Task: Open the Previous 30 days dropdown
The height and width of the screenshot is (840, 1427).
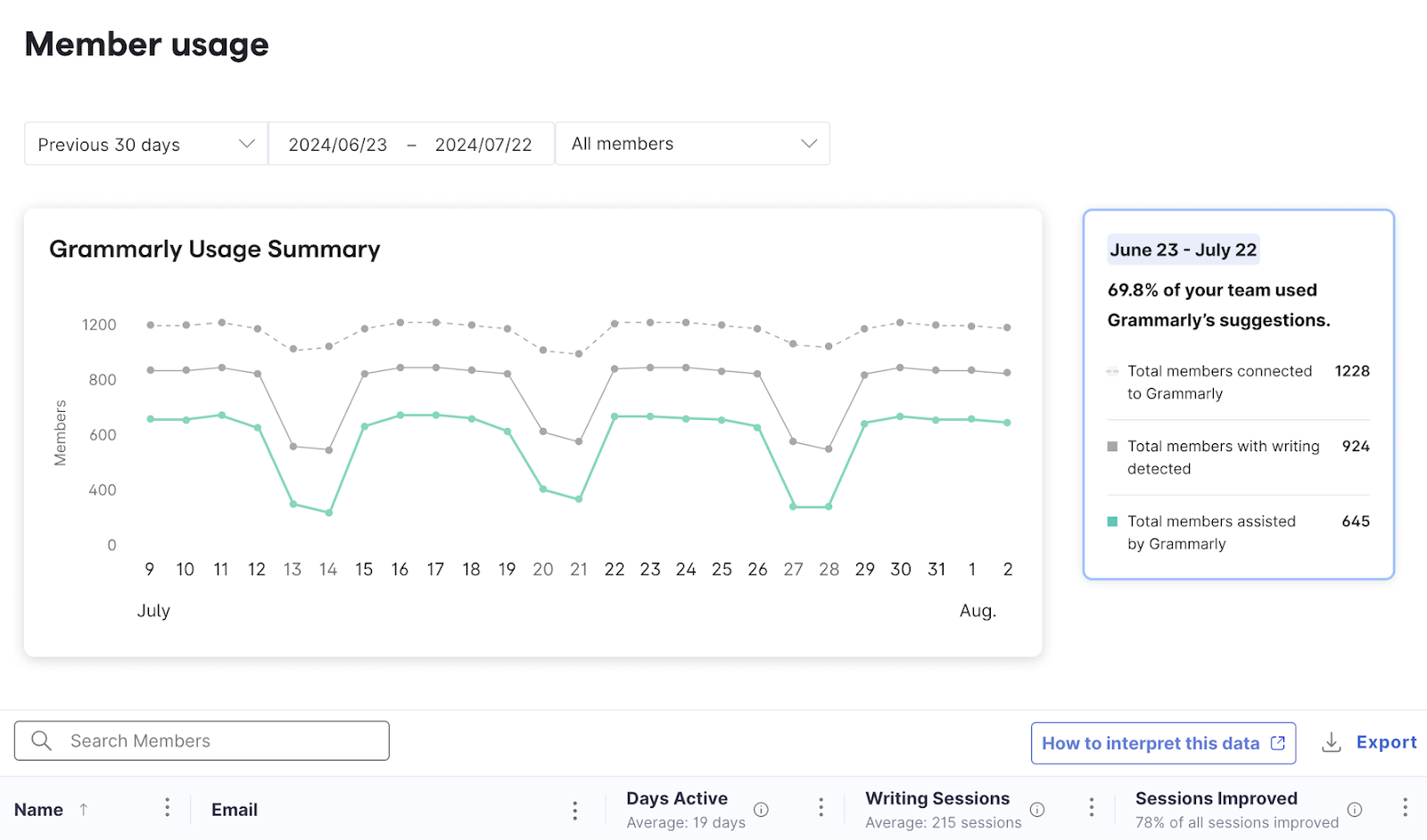Action: pos(146,144)
